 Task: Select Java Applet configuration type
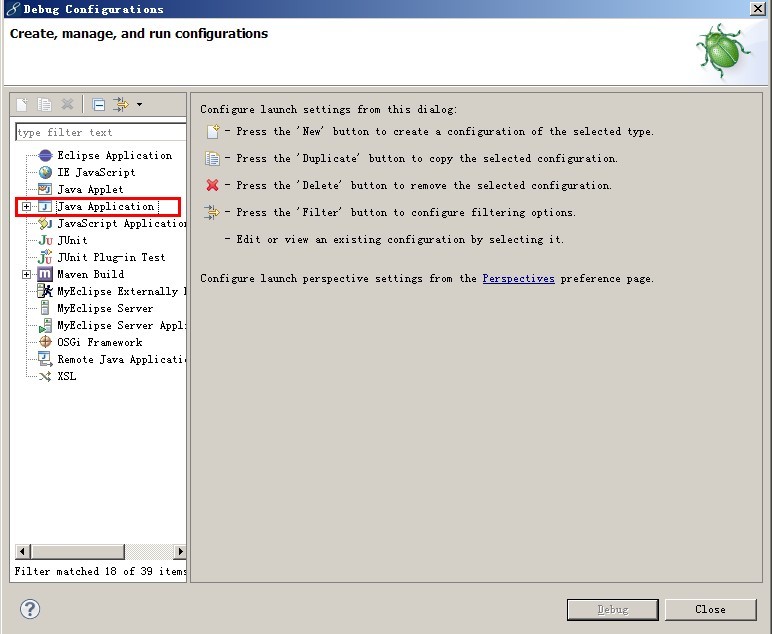click(90, 190)
